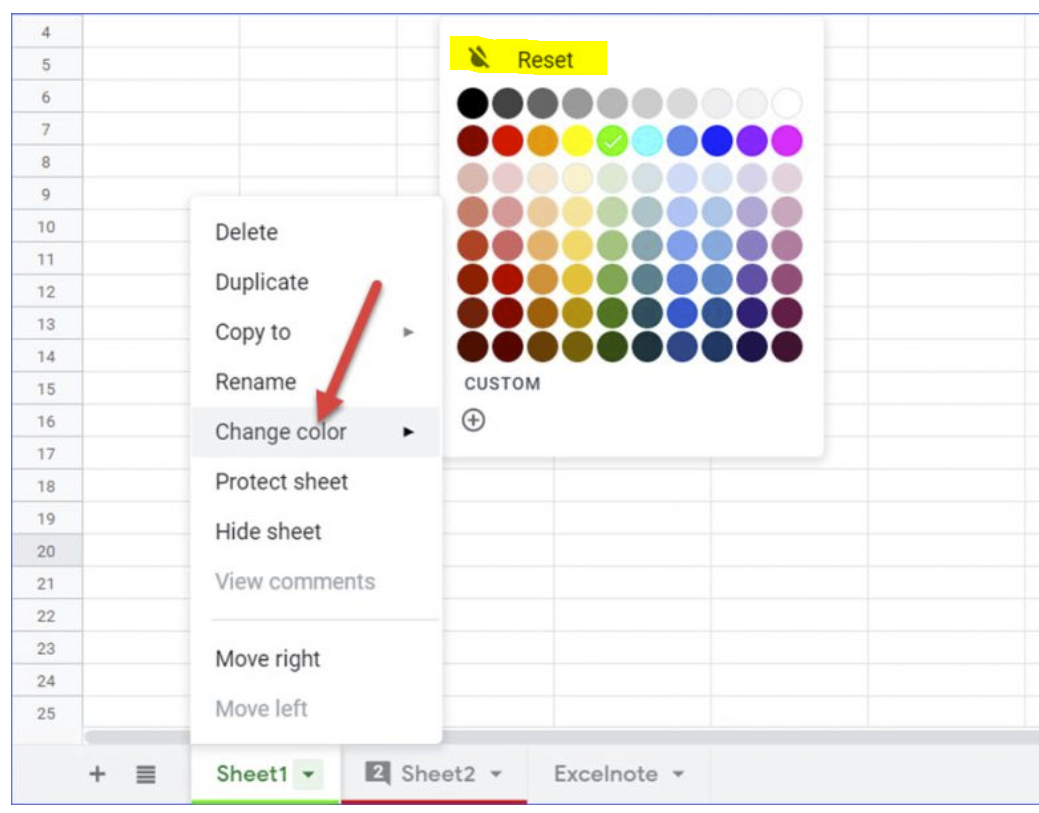Choose Move right for the sheet

(x=267, y=658)
